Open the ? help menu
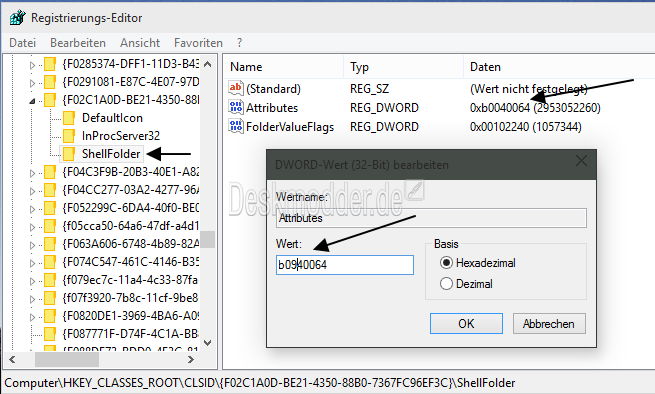 (239, 43)
